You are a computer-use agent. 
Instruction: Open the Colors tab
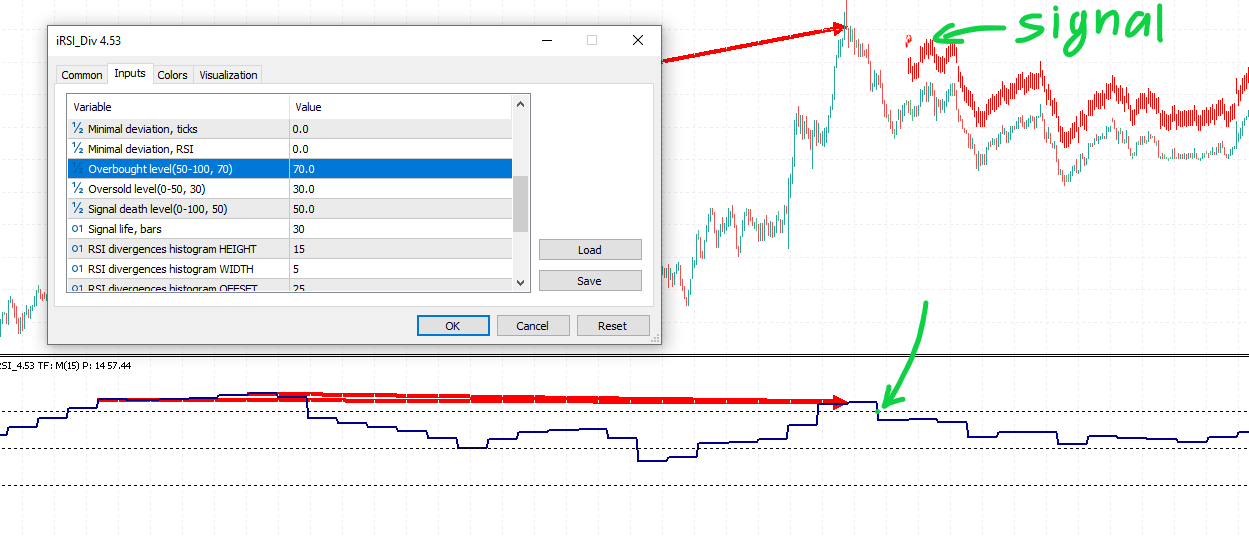coord(172,75)
